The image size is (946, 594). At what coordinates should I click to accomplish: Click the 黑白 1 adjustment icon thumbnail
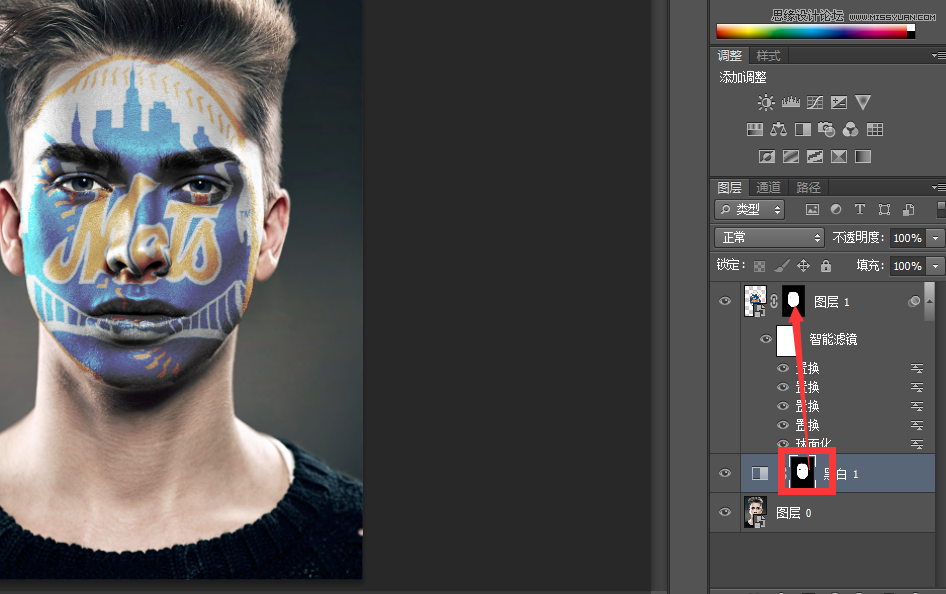pos(760,473)
